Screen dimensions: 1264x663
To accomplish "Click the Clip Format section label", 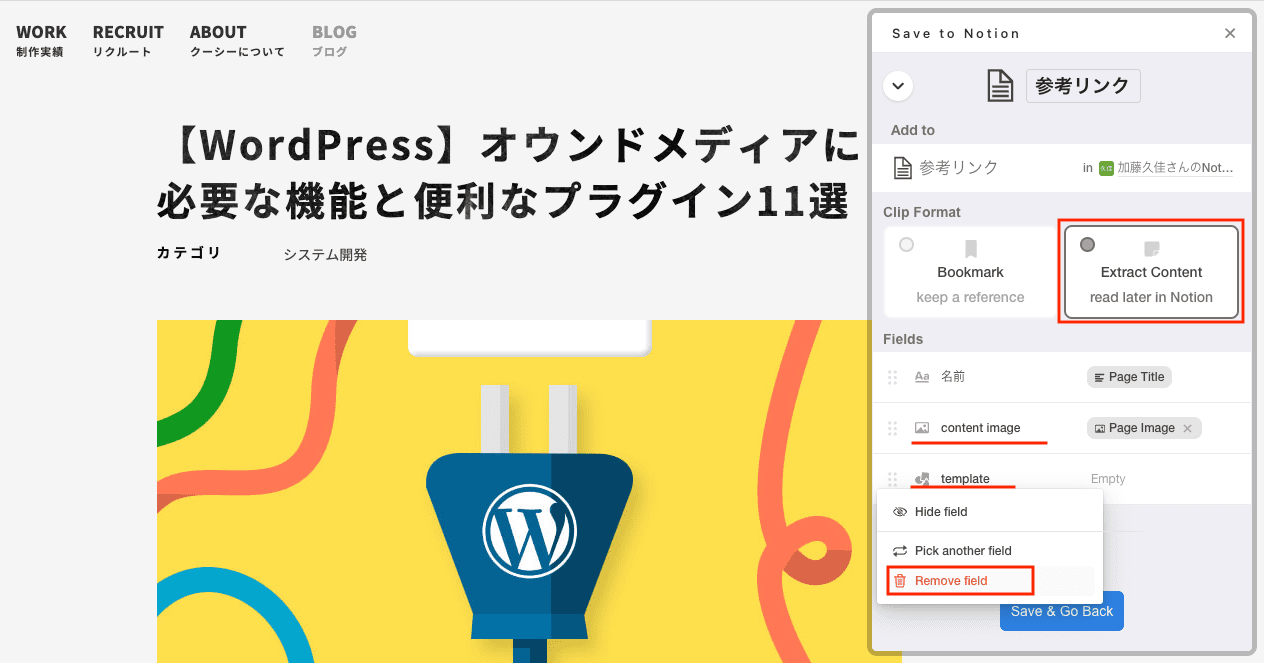I will tap(922, 212).
